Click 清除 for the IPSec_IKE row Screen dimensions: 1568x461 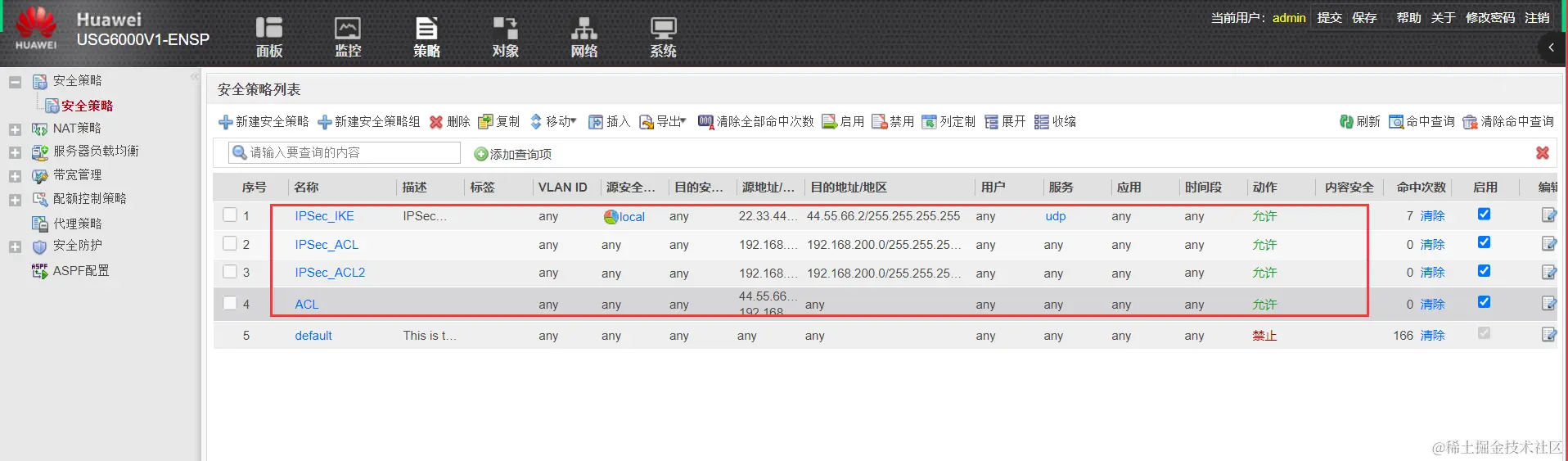1432,216
